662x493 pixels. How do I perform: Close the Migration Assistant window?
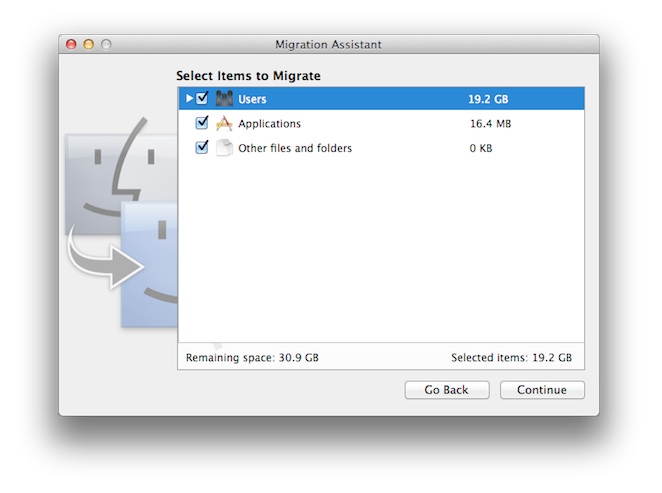(x=71, y=44)
